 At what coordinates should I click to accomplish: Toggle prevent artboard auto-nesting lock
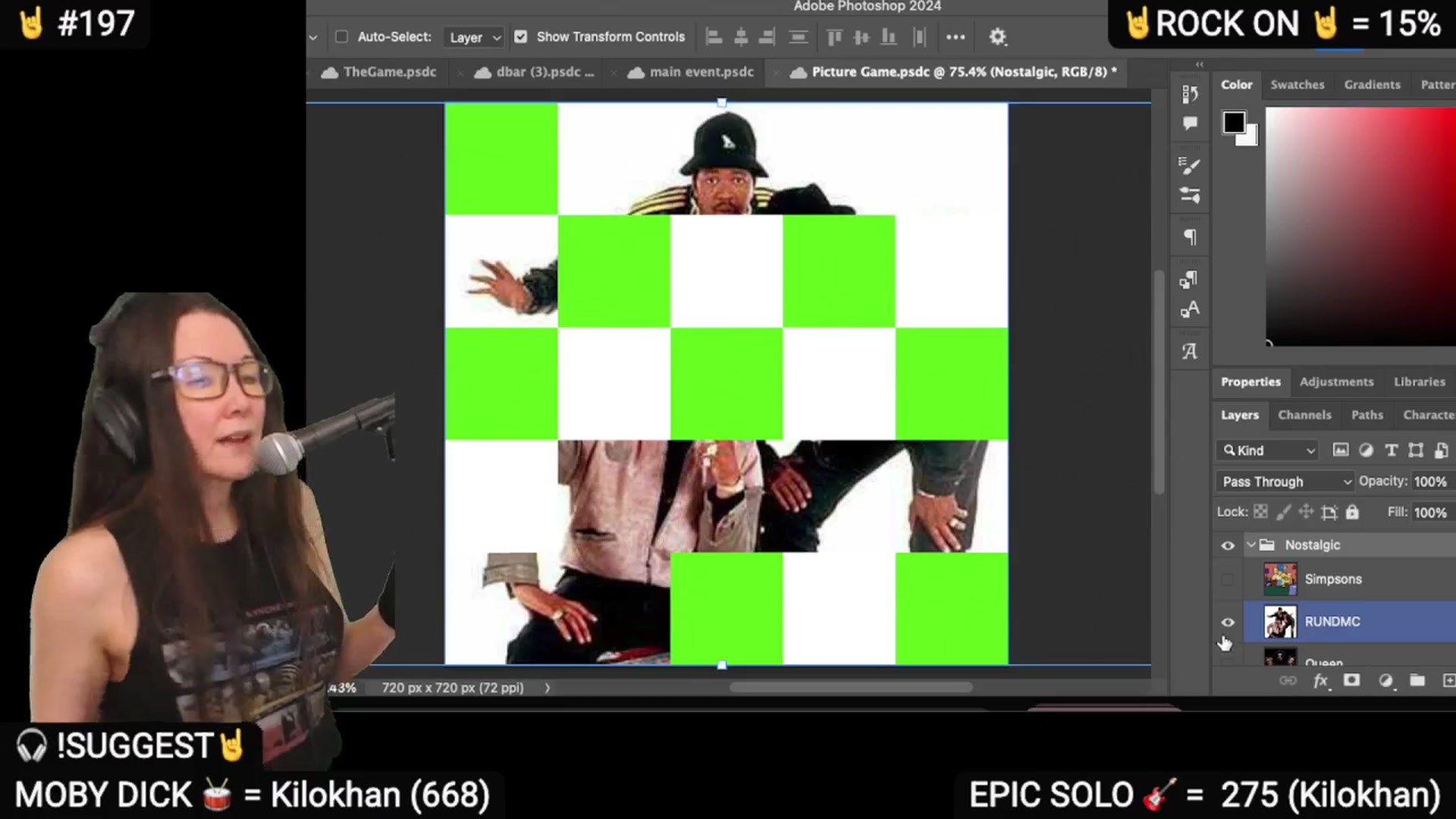tap(1329, 513)
